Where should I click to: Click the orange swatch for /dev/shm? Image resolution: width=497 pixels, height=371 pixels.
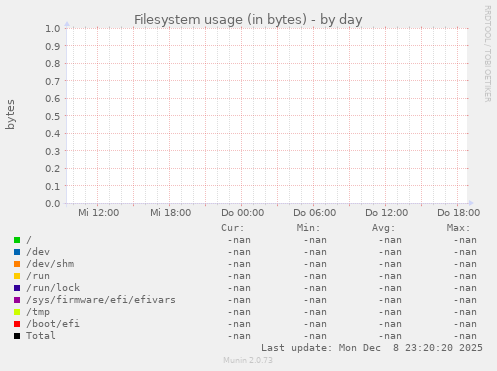point(17,264)
